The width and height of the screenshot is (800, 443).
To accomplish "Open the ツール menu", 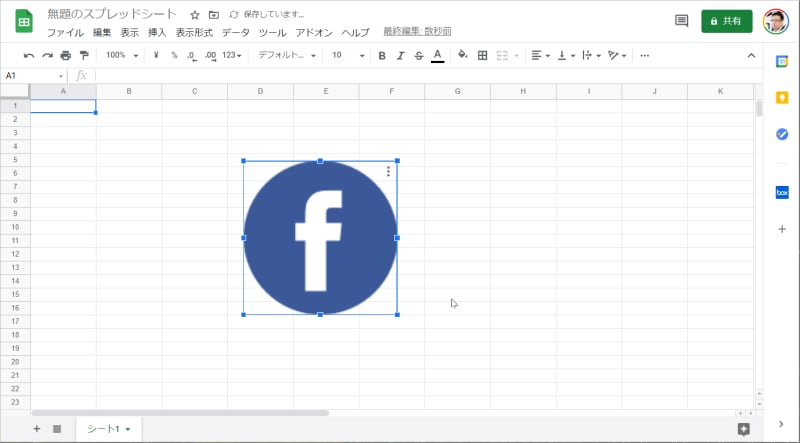I will click(272, 33).
